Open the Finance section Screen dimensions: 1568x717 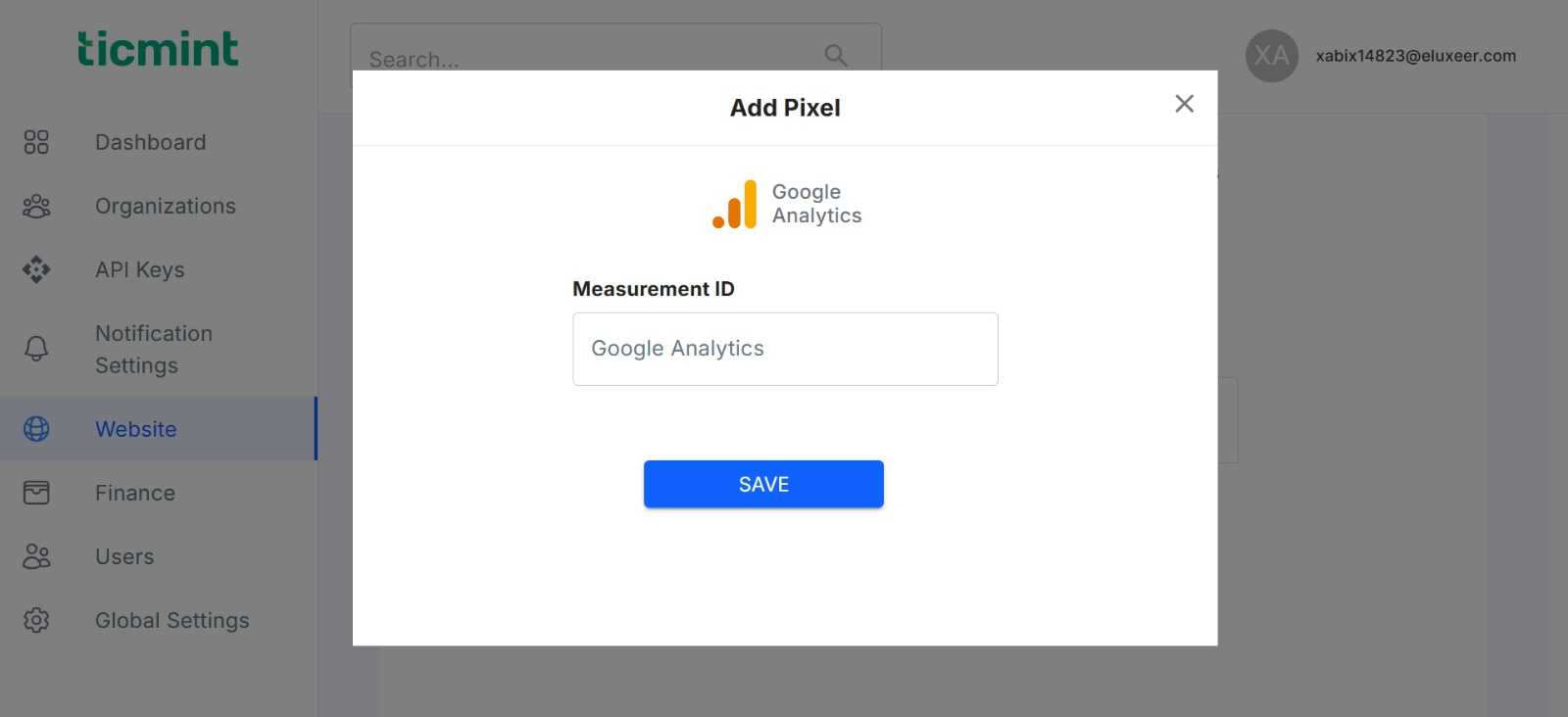[x=159, y=493]
